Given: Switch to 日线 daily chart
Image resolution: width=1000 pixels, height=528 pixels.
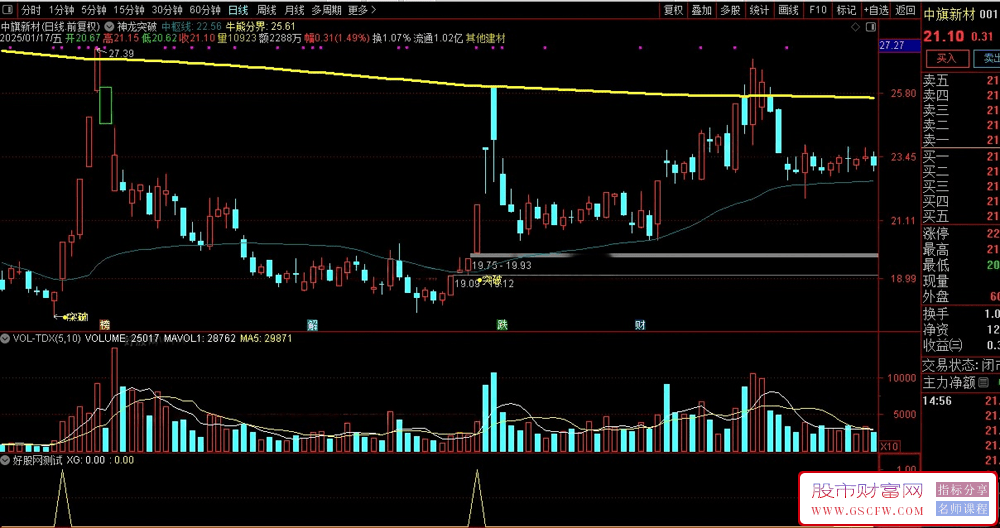Looking at the screenshot, I should click(238, 10).
